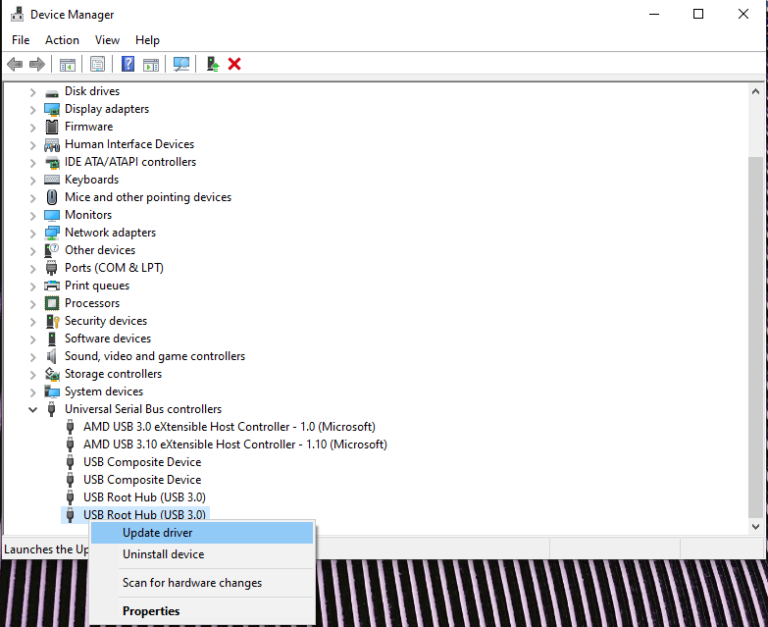Select the Security devices key icon
The width and height of the screenshot is (768, 627).
52,321
